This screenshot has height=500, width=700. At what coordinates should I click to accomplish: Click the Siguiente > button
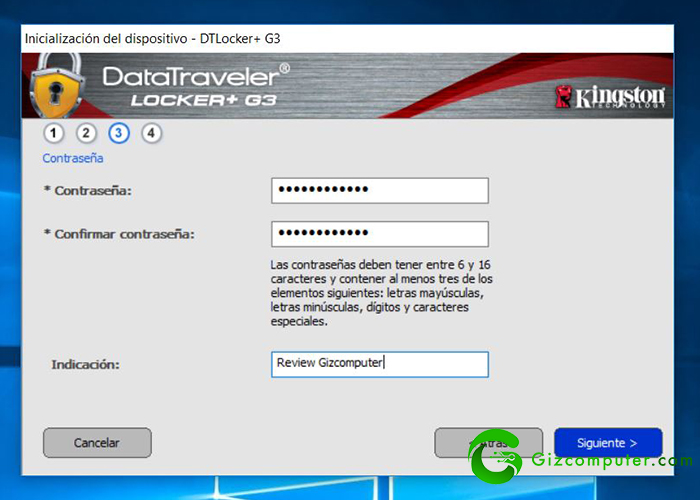coord(608,443)
